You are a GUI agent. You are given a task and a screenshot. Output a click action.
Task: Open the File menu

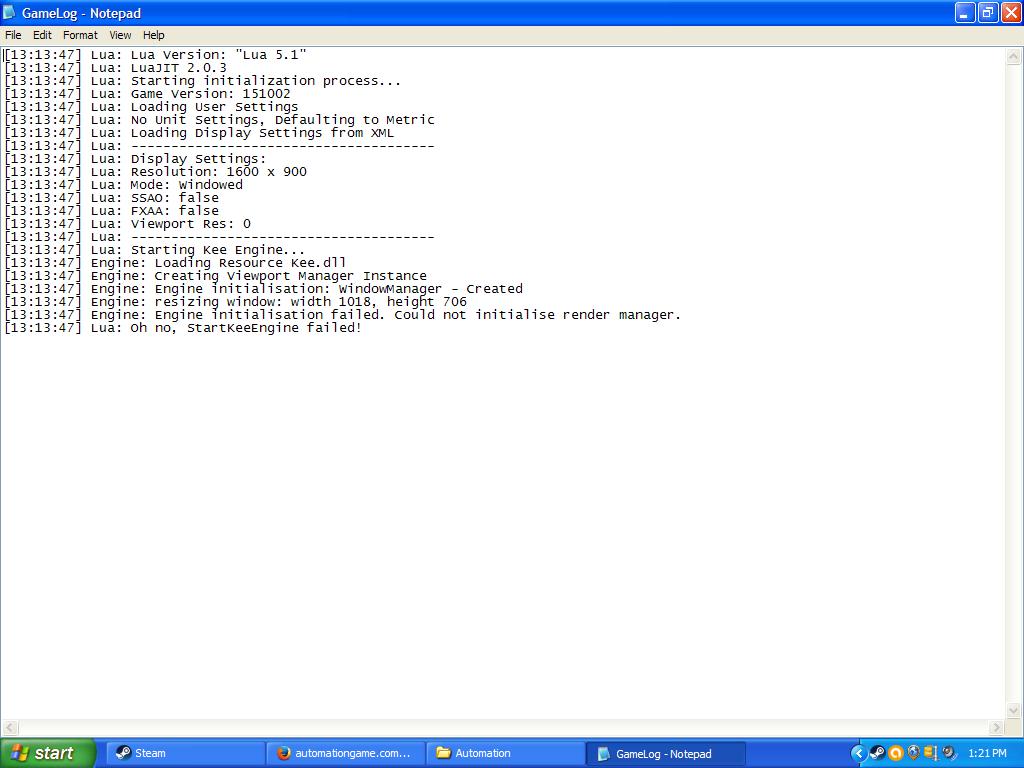tap(13, 35)
